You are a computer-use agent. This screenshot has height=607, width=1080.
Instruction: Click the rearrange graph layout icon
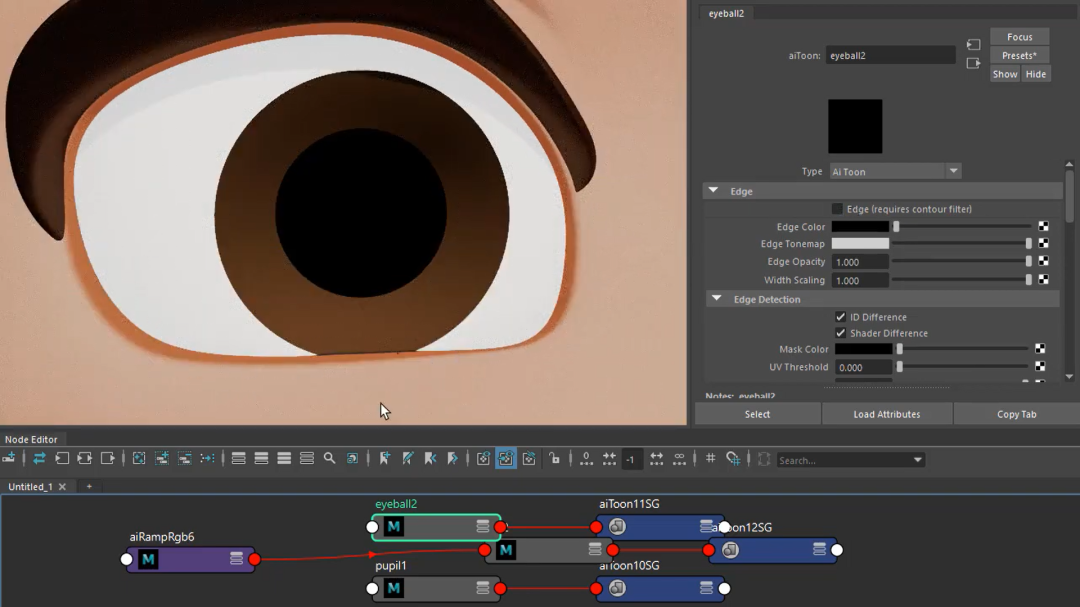(x=207, y=458)
